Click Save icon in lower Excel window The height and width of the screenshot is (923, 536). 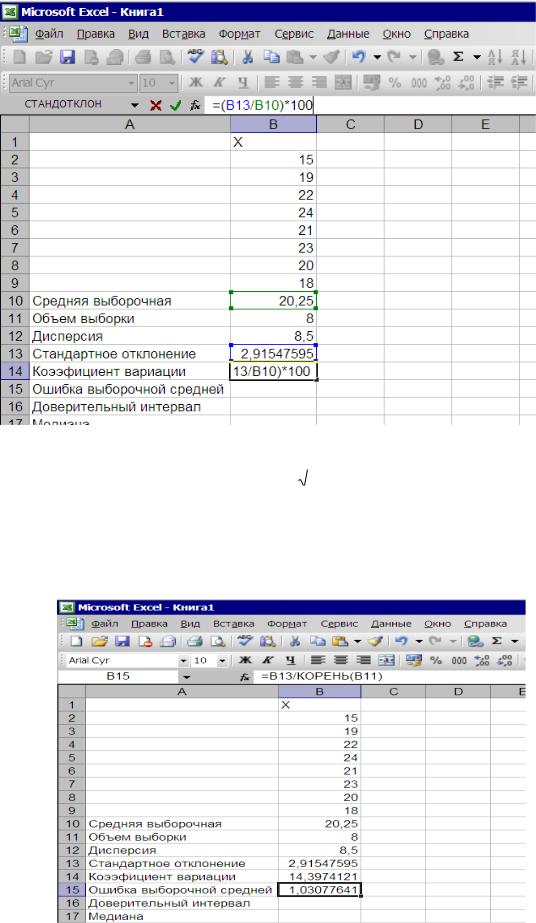coord(122,641)
